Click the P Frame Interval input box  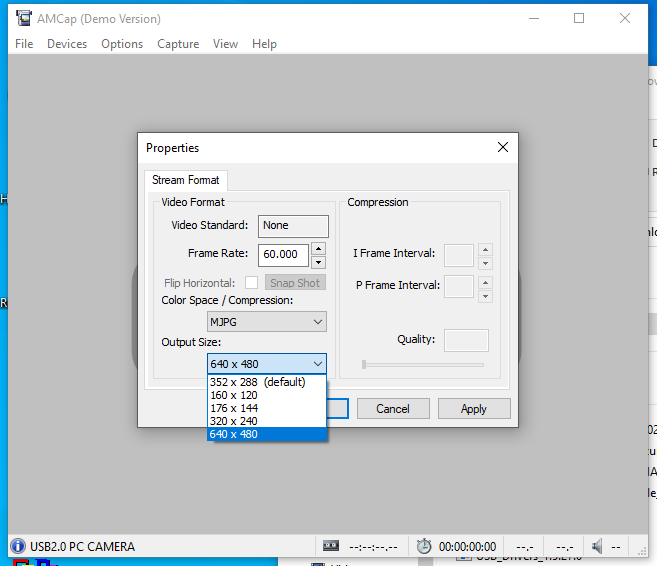(x=459, y=287)
